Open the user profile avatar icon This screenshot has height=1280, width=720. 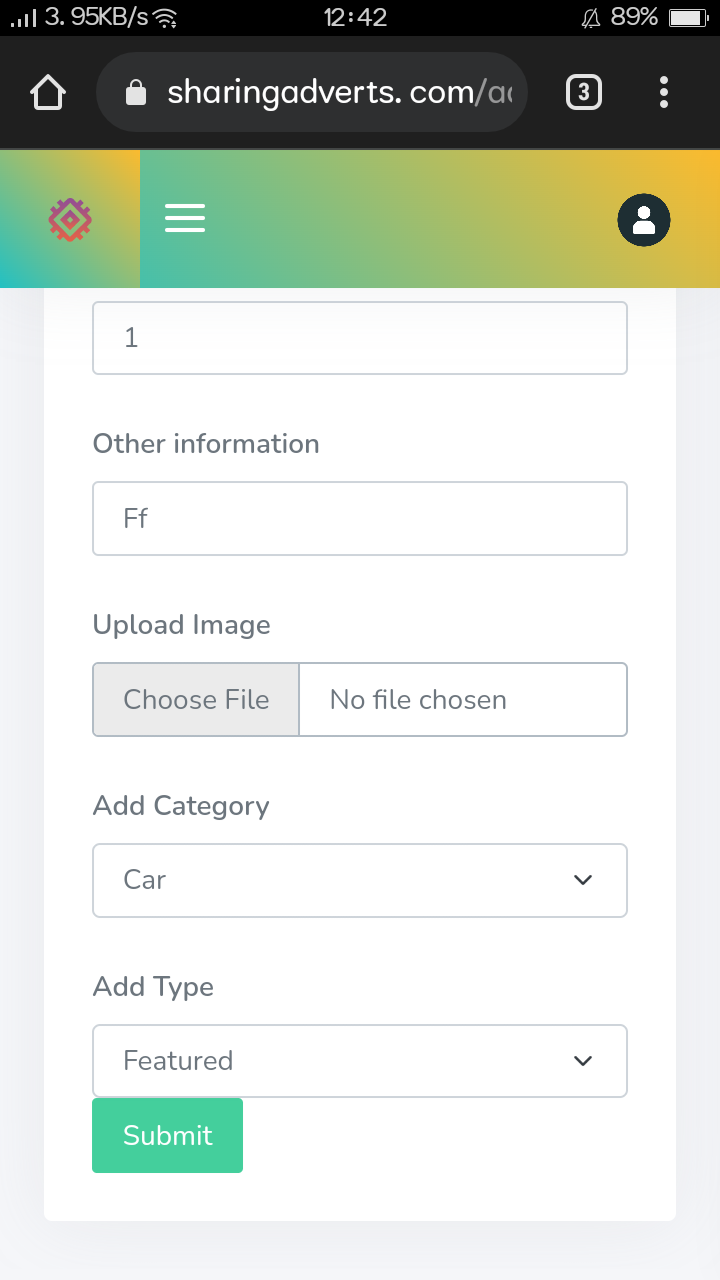click(644, 220)
